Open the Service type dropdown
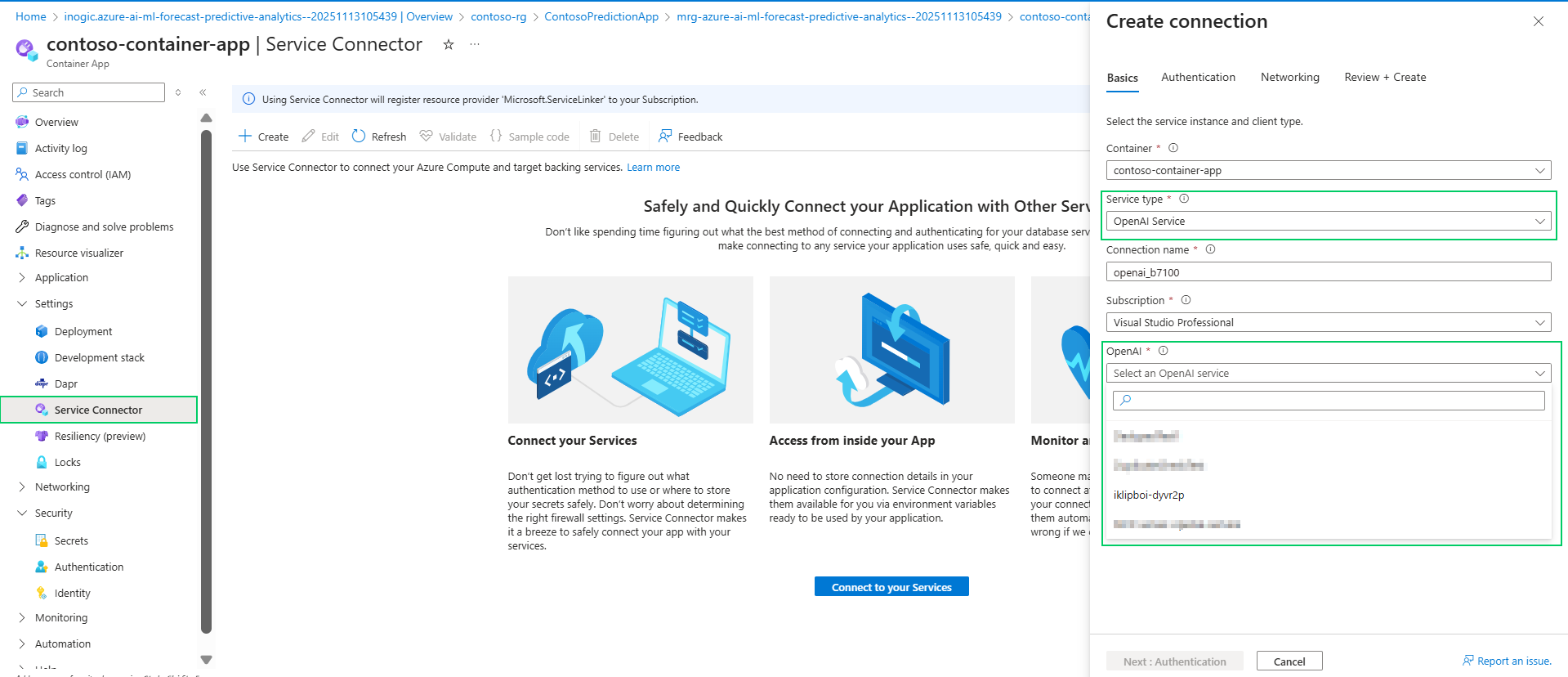Image resolution: width=1568 pixels, height=677 pixels. (1328, 221)
